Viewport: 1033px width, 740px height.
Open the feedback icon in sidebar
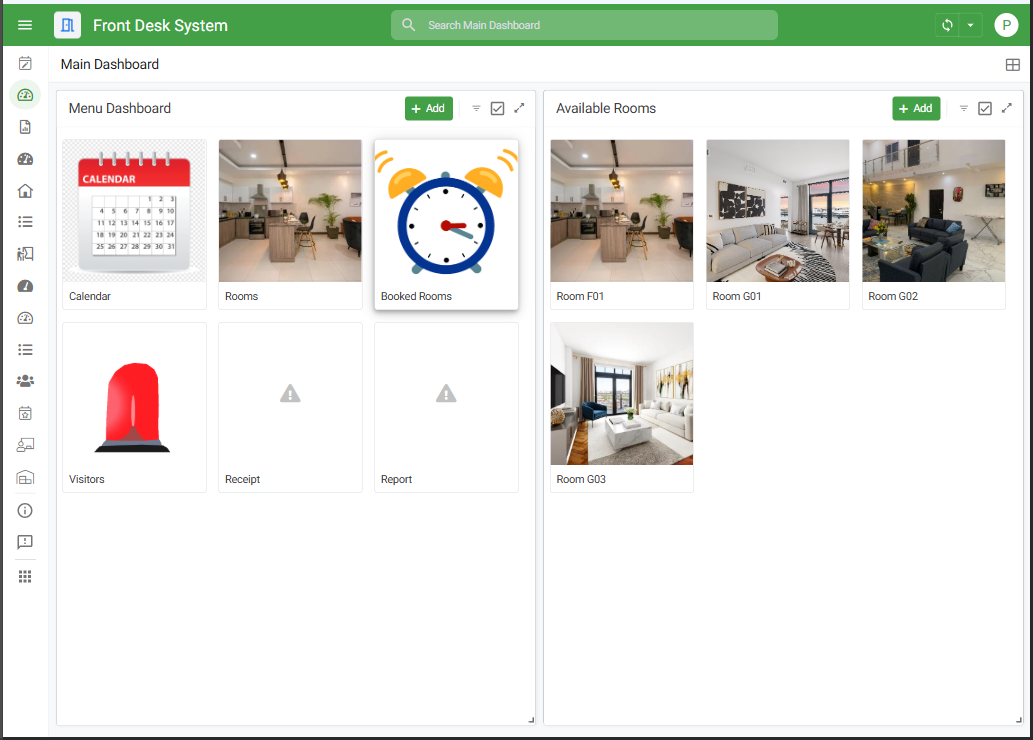[x=25, y=542]
